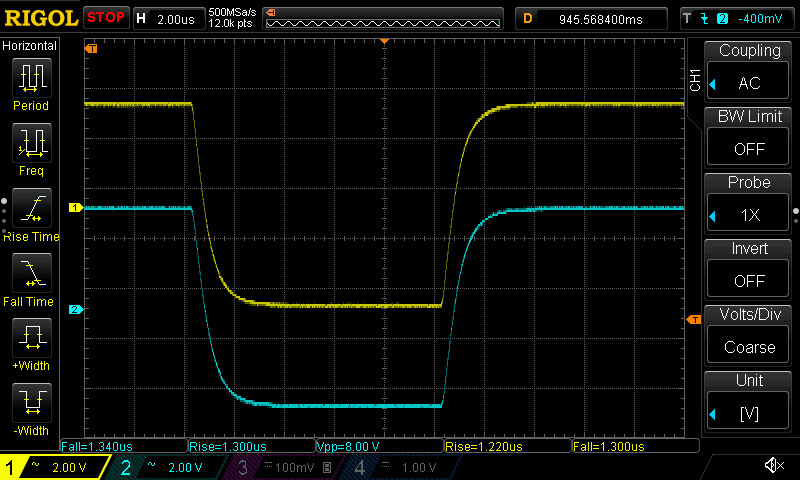Select channel 3 tab at bottom
Viewport: 800px width, 480px height.
coord(285,467)
